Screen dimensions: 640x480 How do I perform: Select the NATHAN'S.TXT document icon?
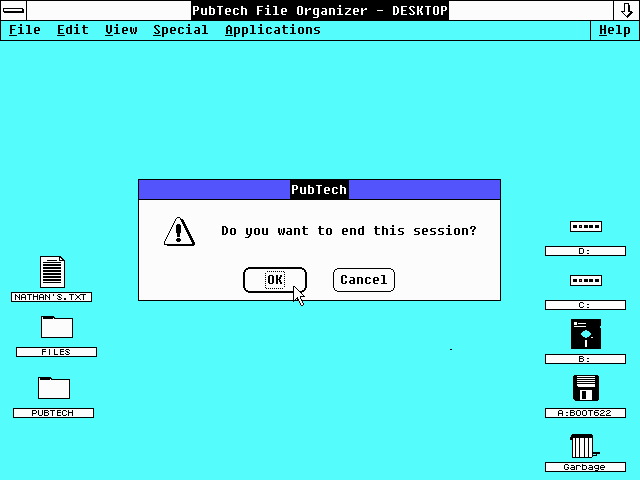click(52, 272)
